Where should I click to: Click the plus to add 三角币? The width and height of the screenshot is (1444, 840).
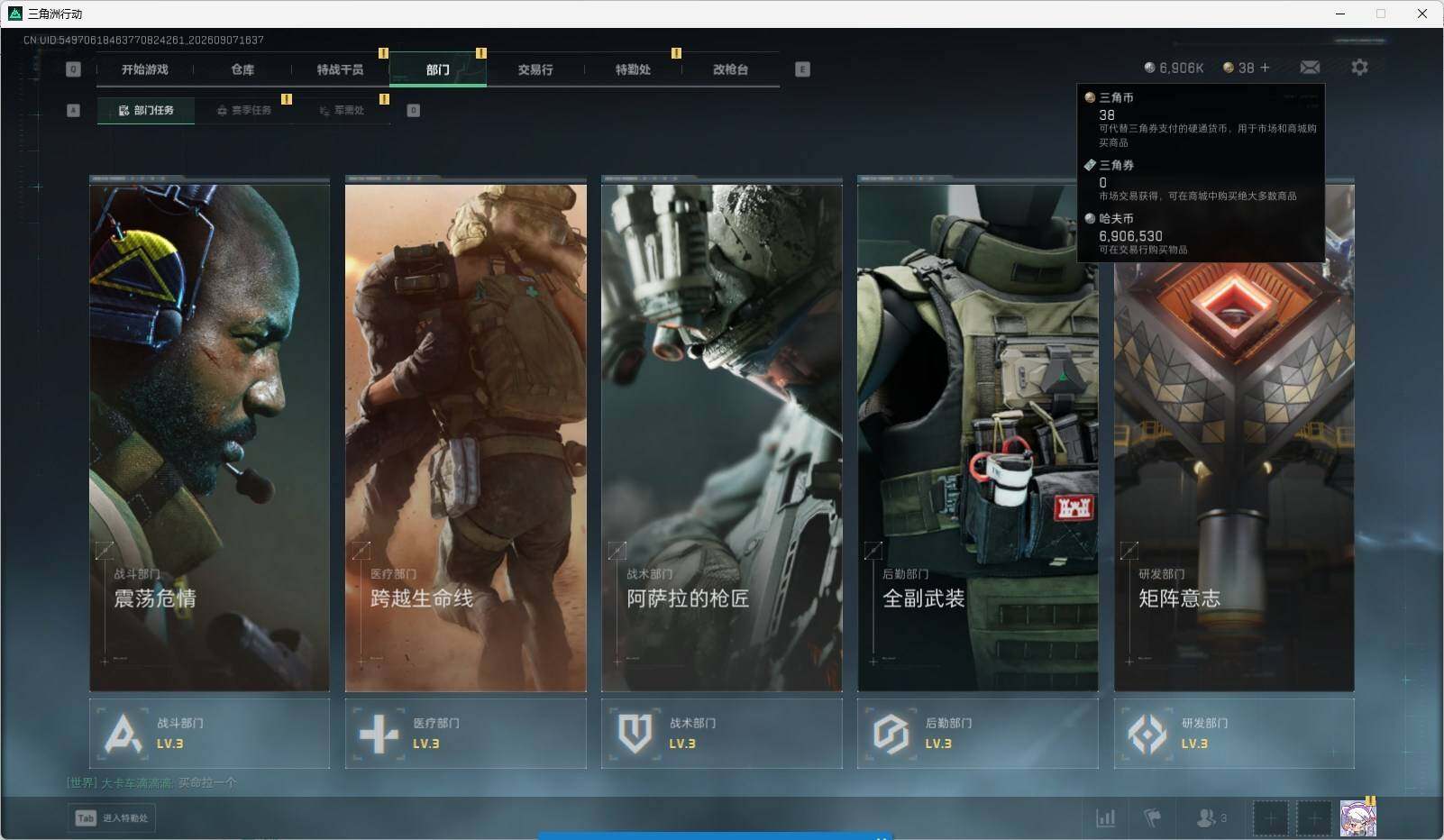pyautogui.click(x=1265, y=68)
